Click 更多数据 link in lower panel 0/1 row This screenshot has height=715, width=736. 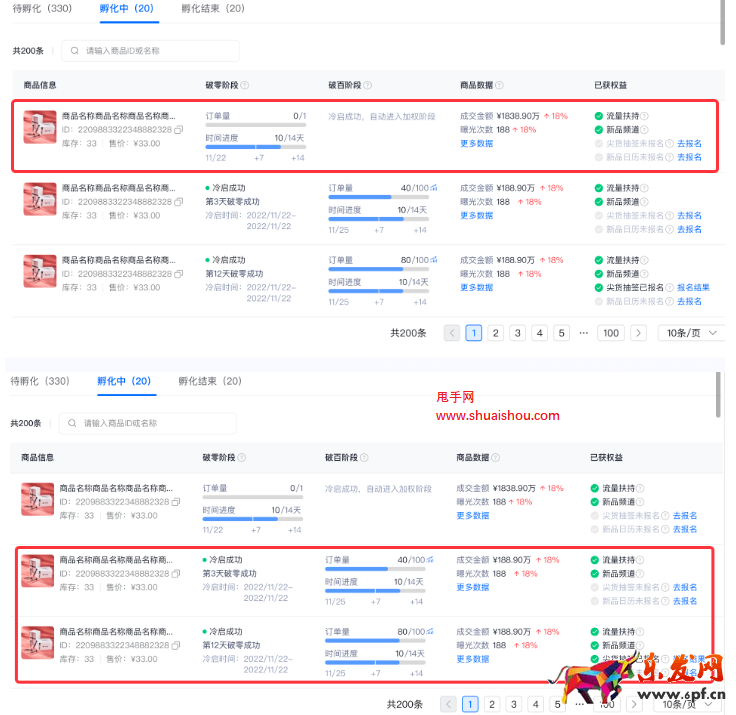pos(473,515)
